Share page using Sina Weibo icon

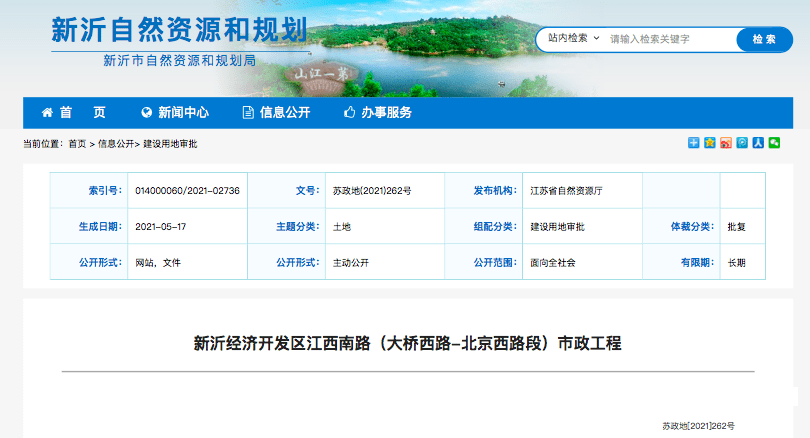(x=726, y=143)
